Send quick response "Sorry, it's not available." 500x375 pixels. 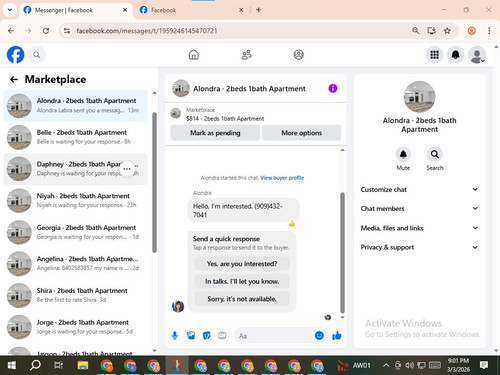pos(242,299)
